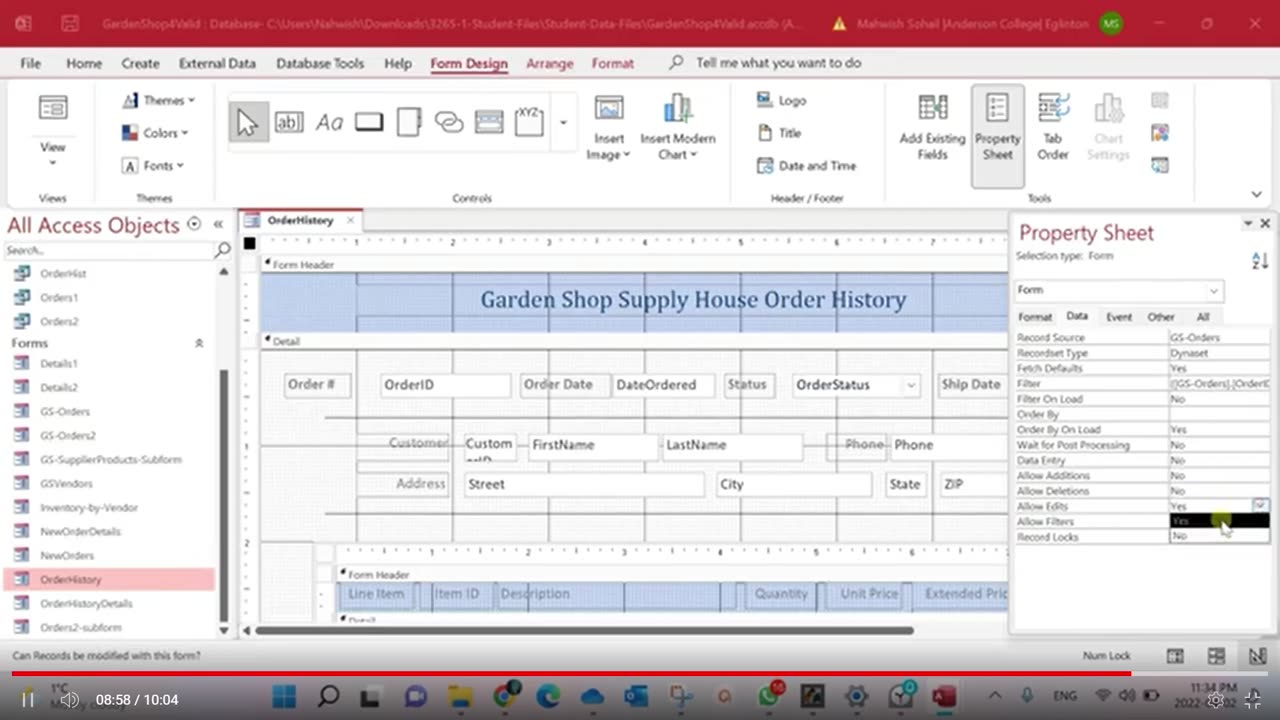Open the External Data tab
The image size is (1280, 720).
(x=217, y=63)
